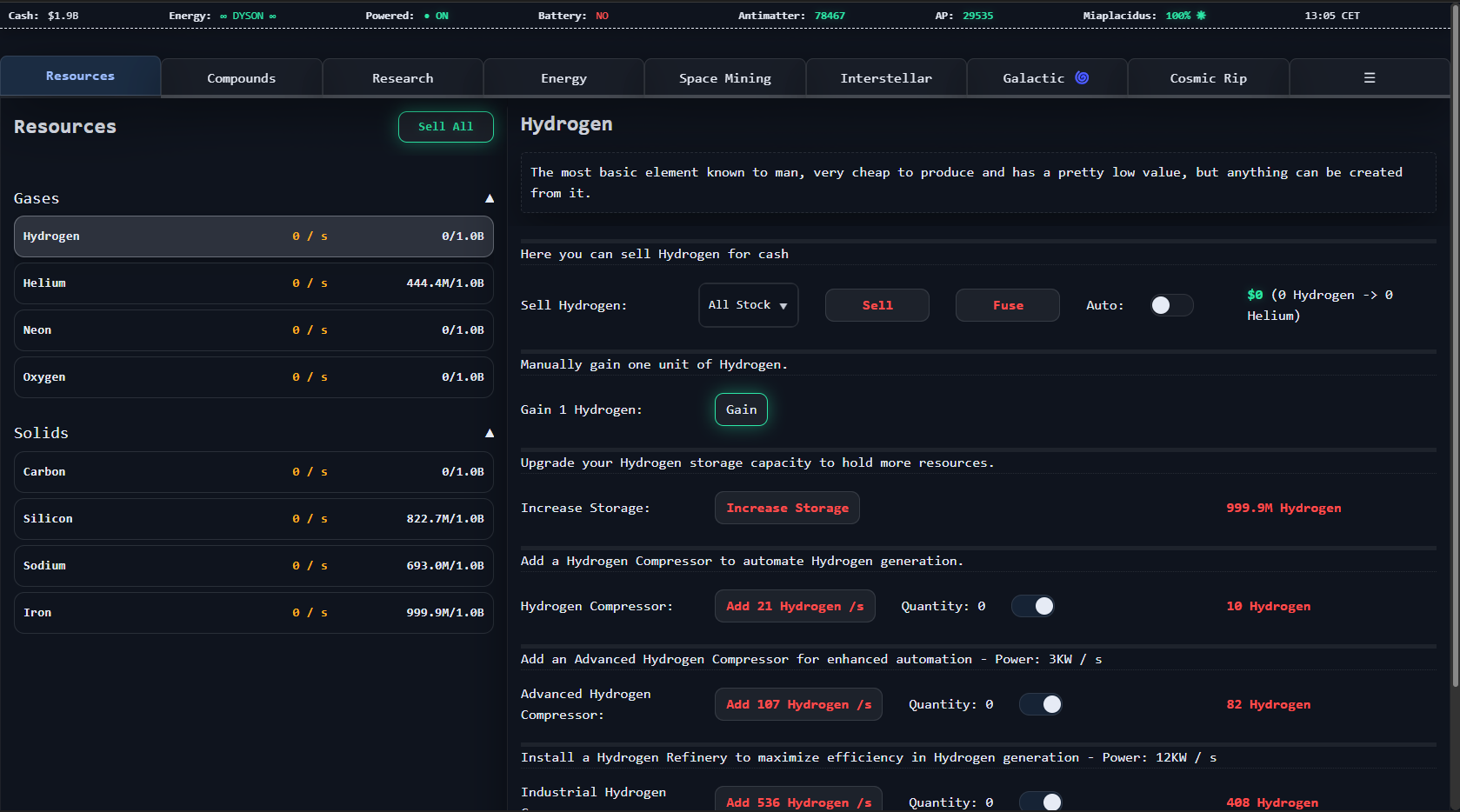Click the red Sell button
This screenshot has width=1460, height=812.
877,305
